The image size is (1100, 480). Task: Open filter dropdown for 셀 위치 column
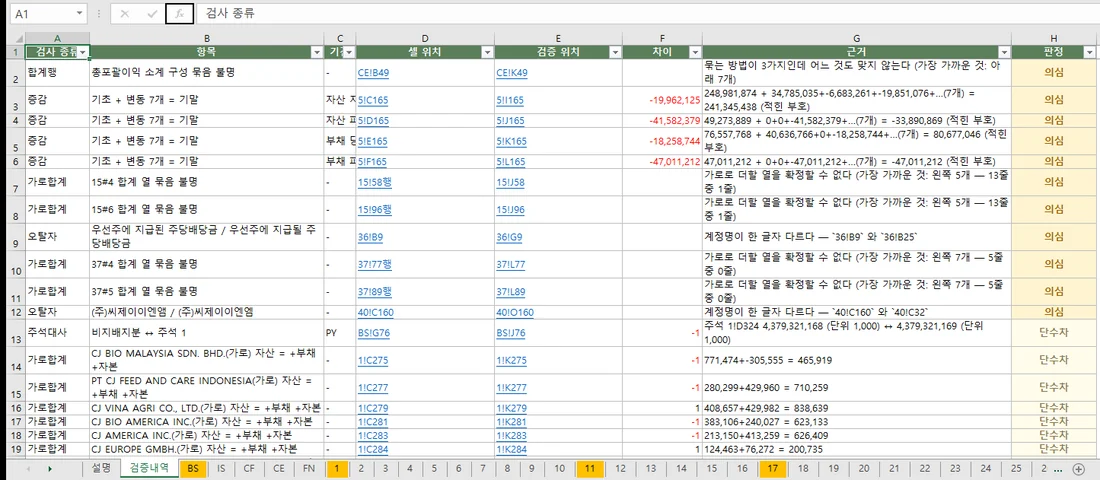point(487,52)
